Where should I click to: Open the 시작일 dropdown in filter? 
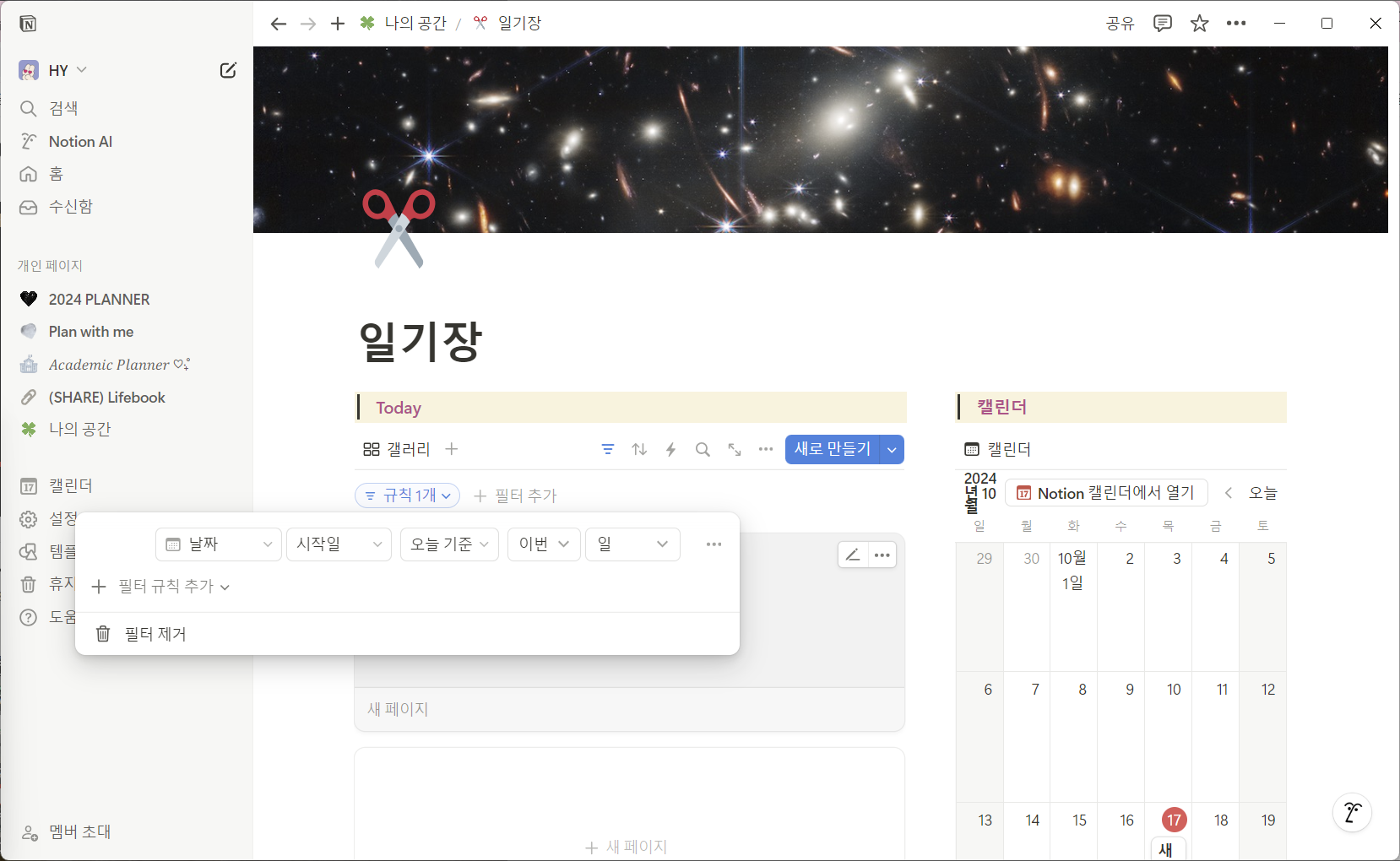tap(339, 544)
